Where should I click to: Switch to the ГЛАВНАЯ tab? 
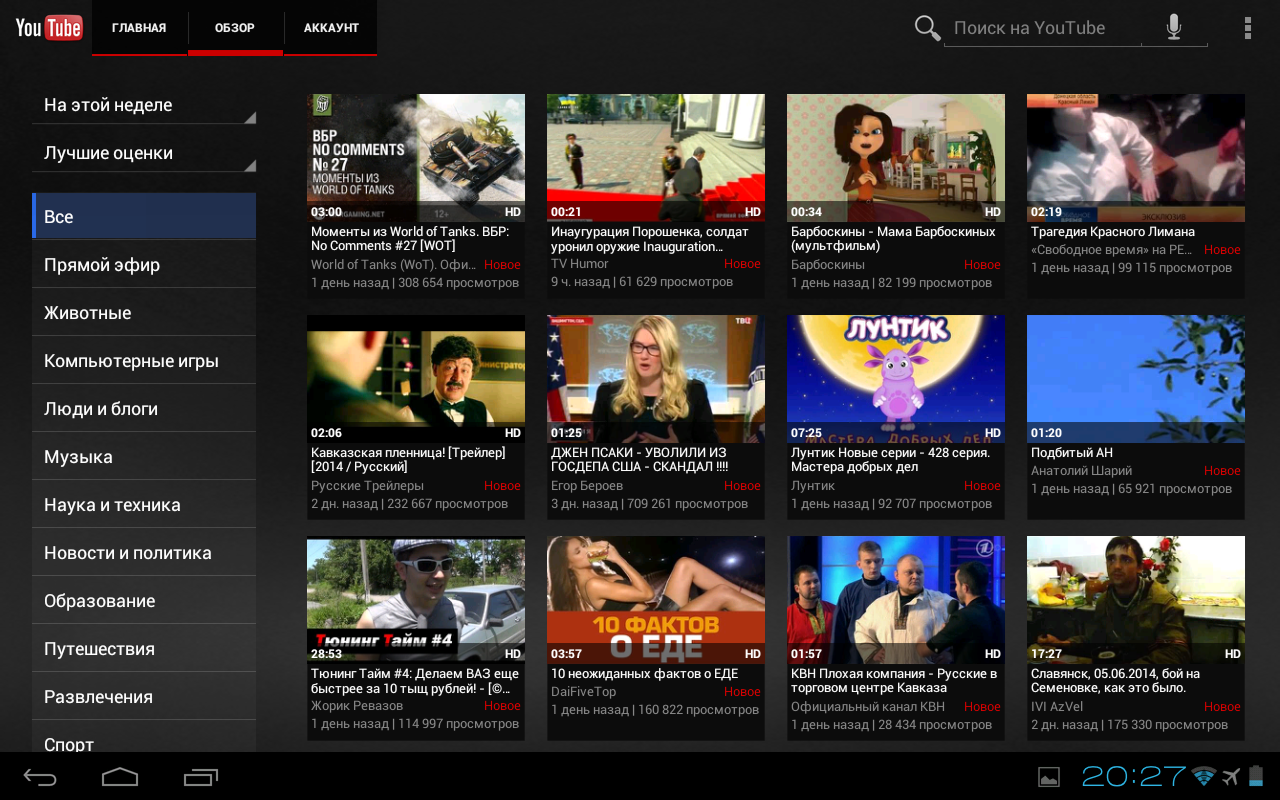pyautogui.click(x=139, y=28)
